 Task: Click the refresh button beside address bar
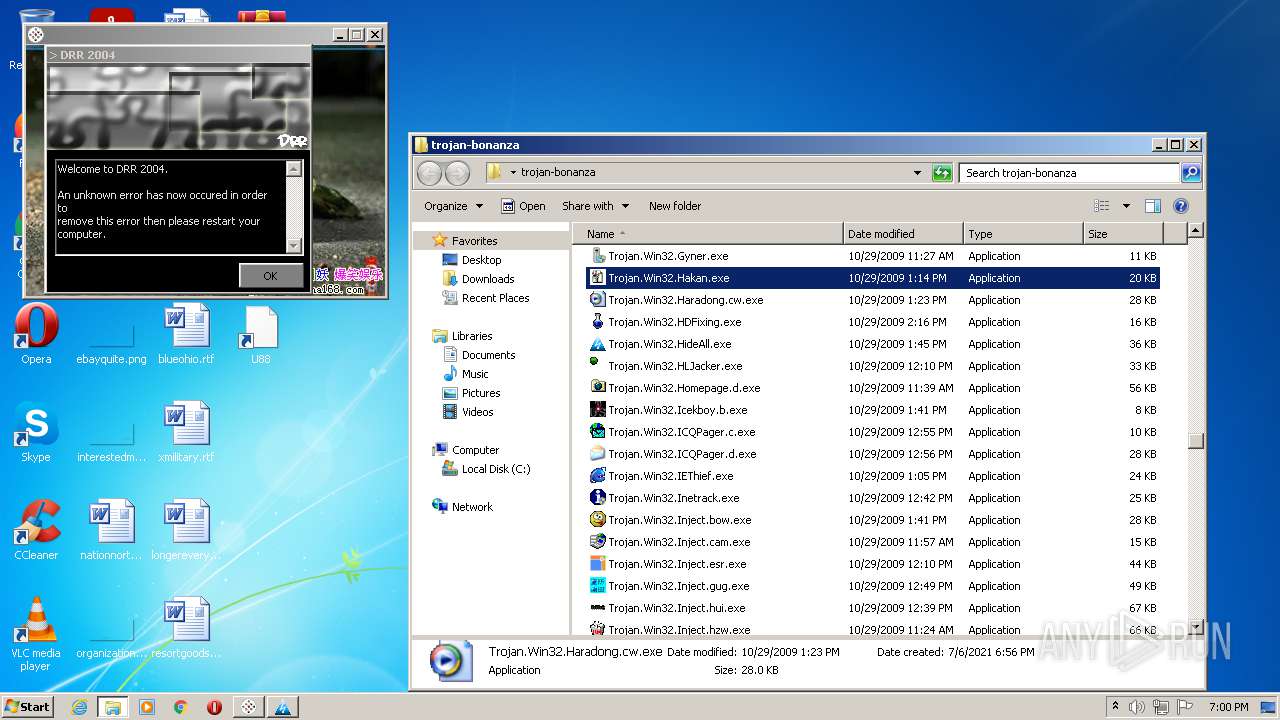(942, 173)
